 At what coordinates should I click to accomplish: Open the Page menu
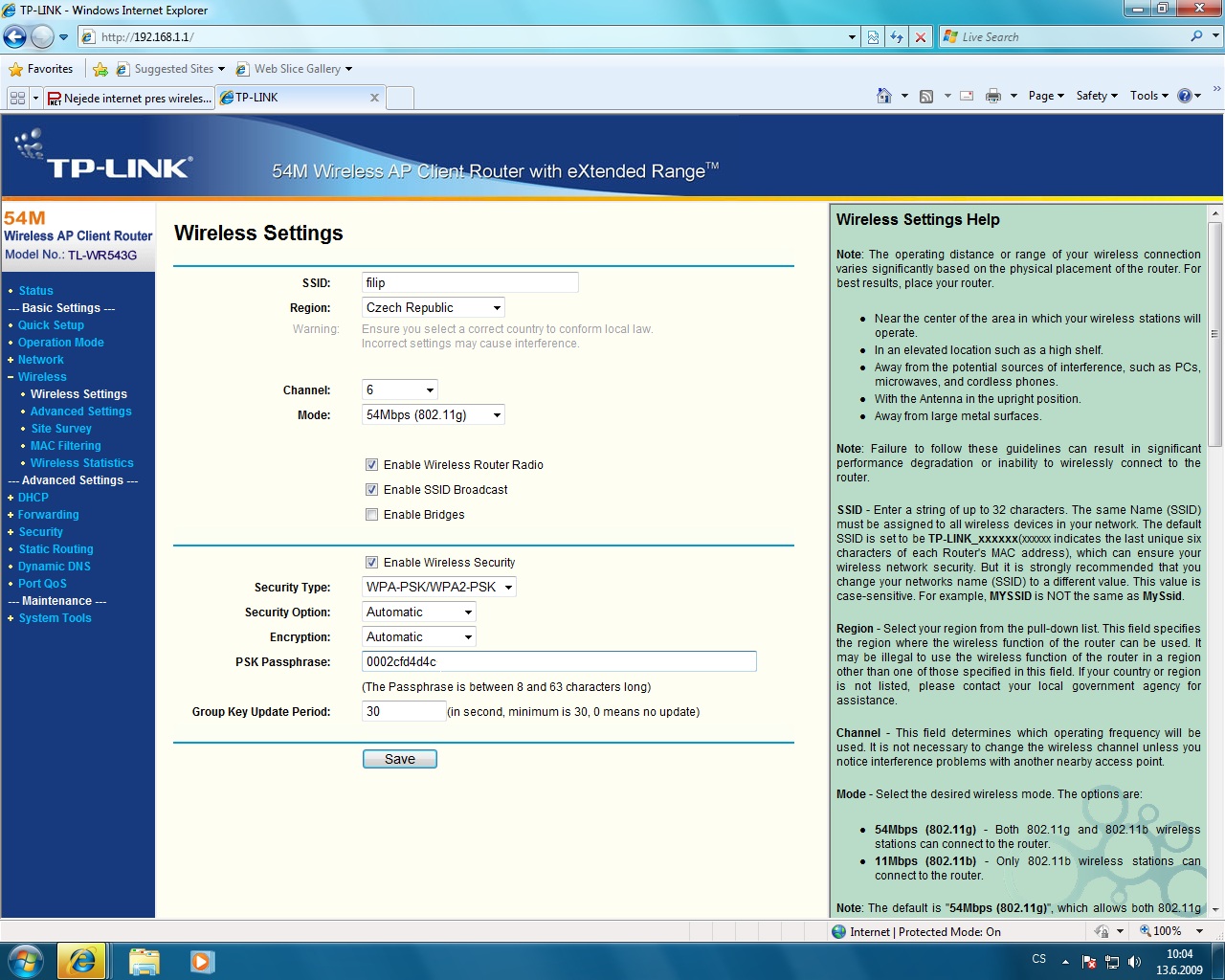[1046, 96]
